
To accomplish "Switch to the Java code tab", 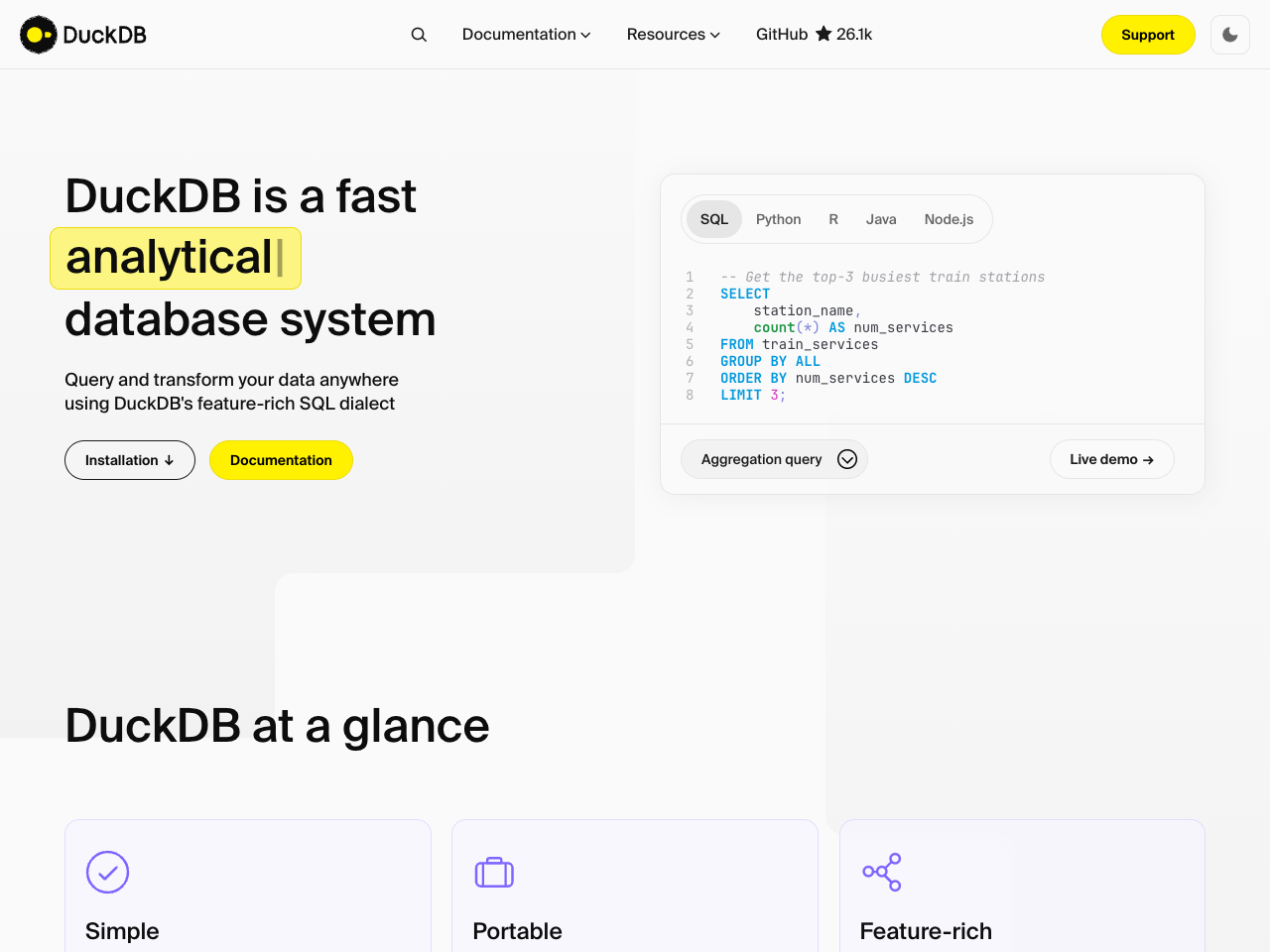I will (881, 219).
